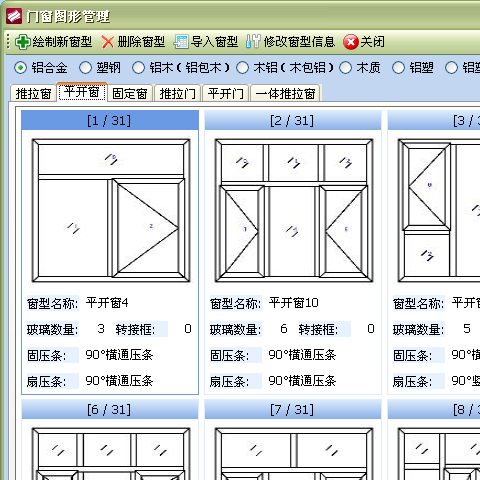Click the 窗型名称 label in card 1
Screen dimensions: 480x480
[53, 304]
